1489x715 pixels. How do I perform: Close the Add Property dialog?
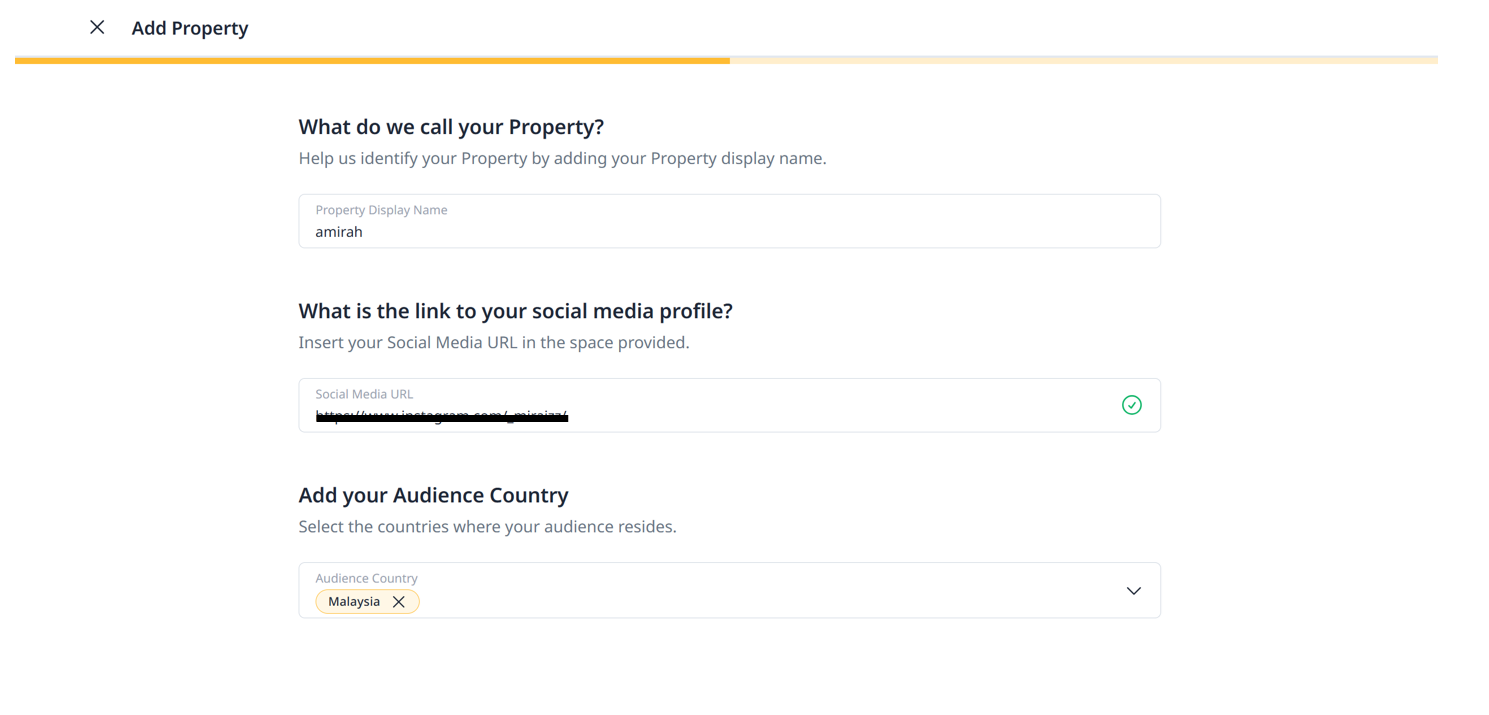[x=97, y=28]
